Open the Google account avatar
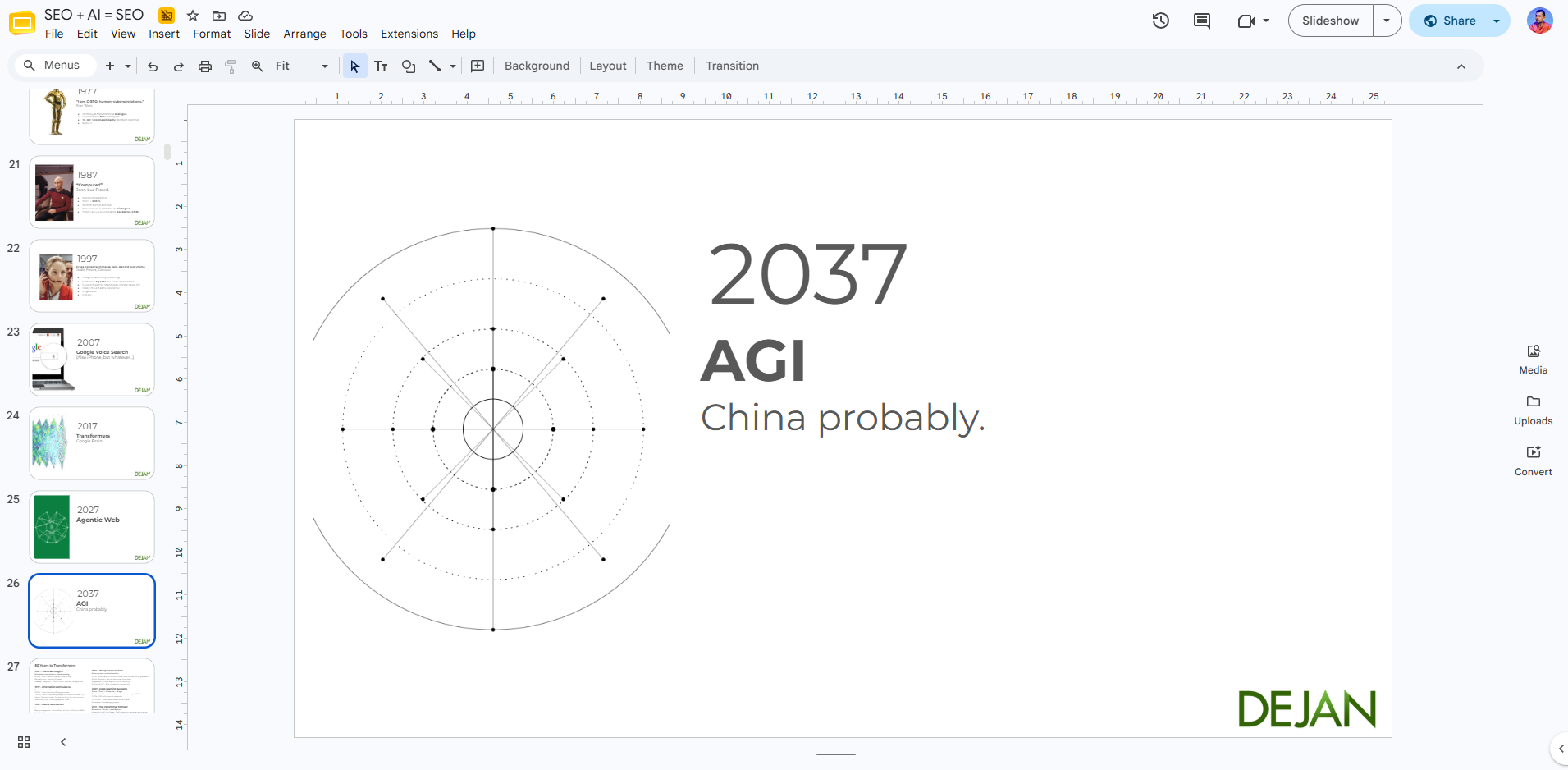 pos(1539,21)
